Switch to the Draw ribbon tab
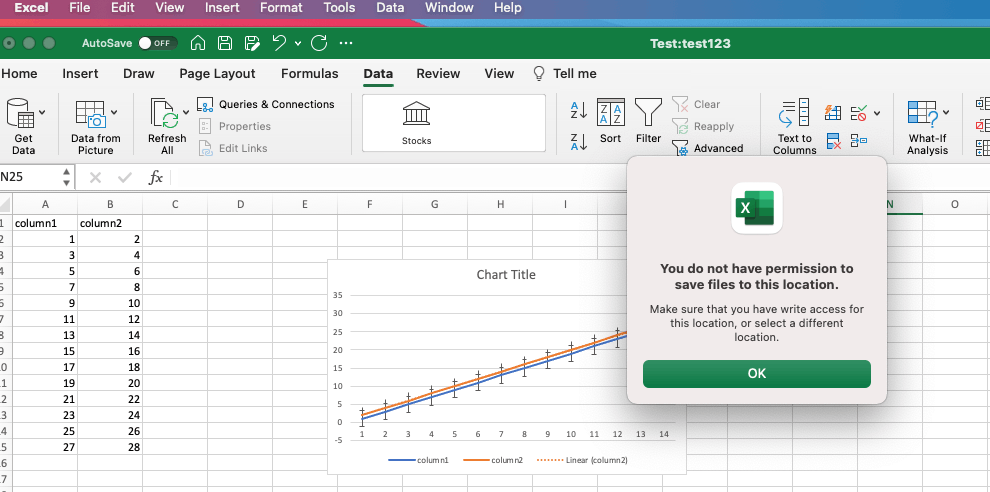The image size is (990, 492). [139, 74]
